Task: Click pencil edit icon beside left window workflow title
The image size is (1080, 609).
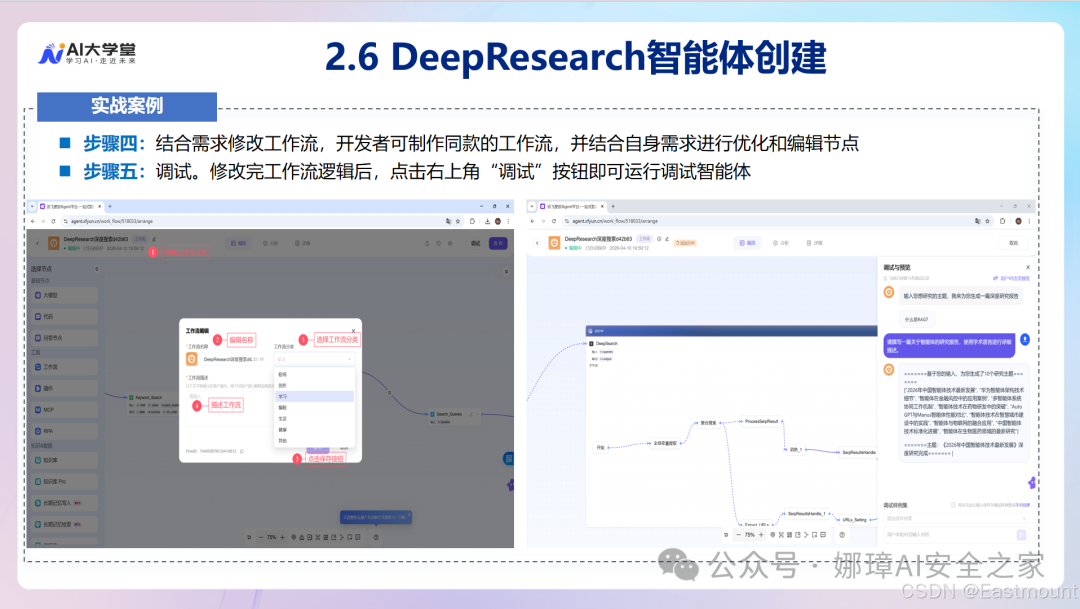Action: 154,239
